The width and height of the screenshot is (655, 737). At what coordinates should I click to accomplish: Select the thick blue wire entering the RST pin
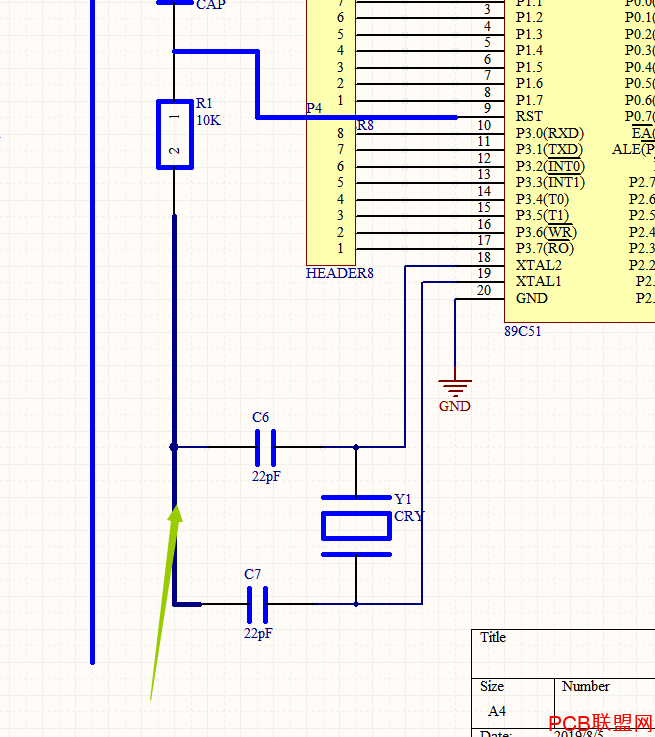[x=357, y=117]
